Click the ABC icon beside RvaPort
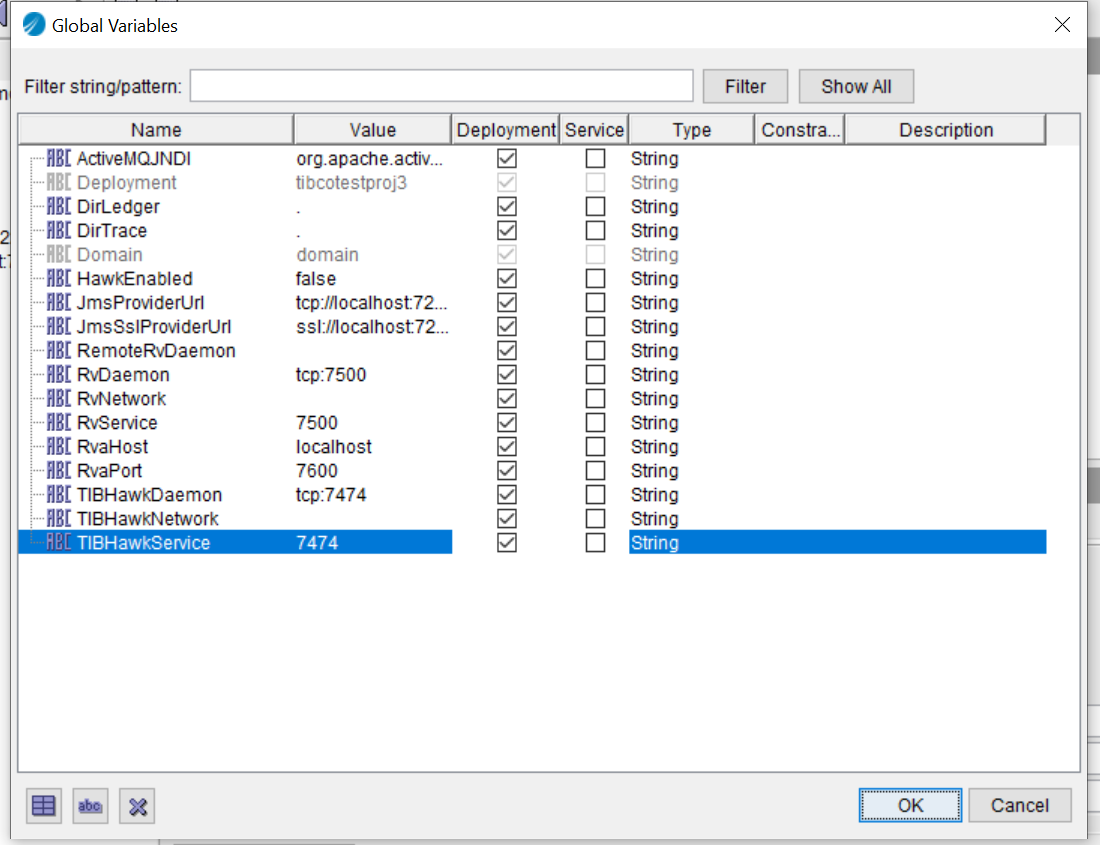The height and width of the screenshot is (845, 1100). (59, 471)
